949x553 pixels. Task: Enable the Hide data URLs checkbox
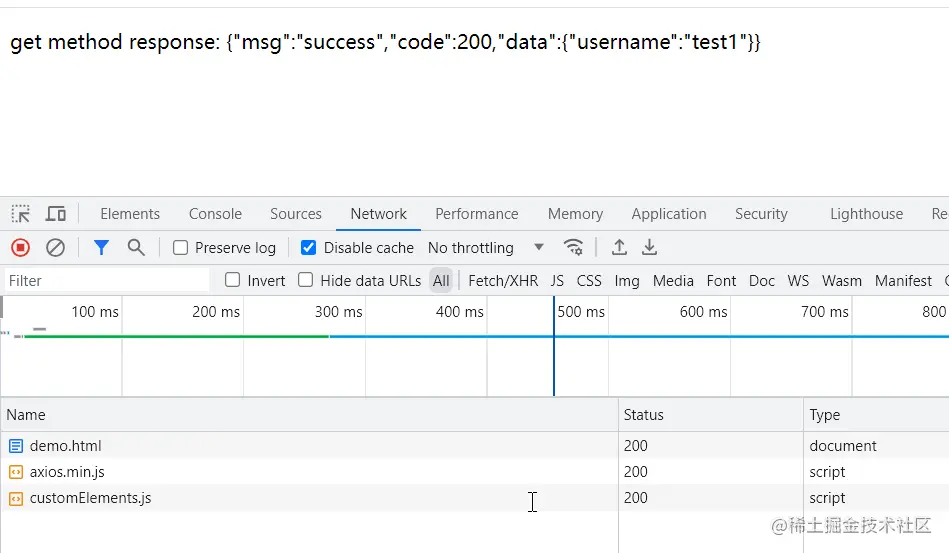click(306, 280)
